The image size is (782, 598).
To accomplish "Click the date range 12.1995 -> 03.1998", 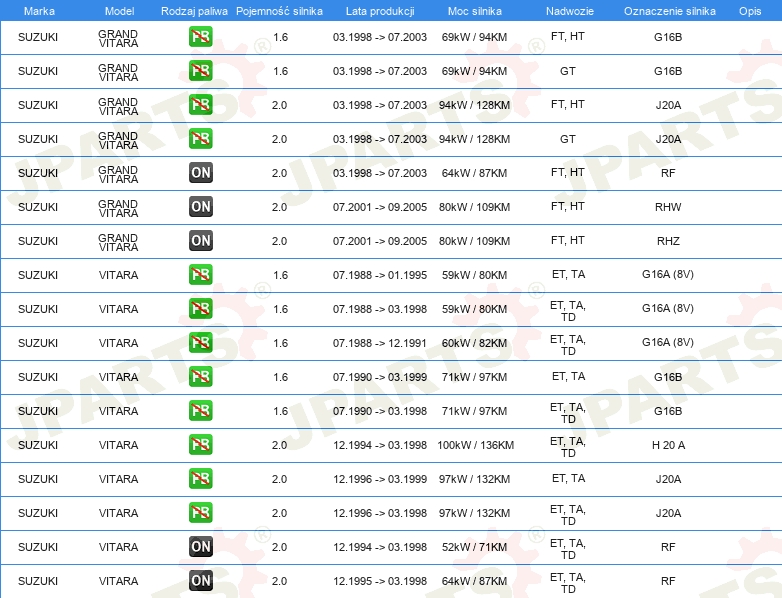I will click(380, 581).
